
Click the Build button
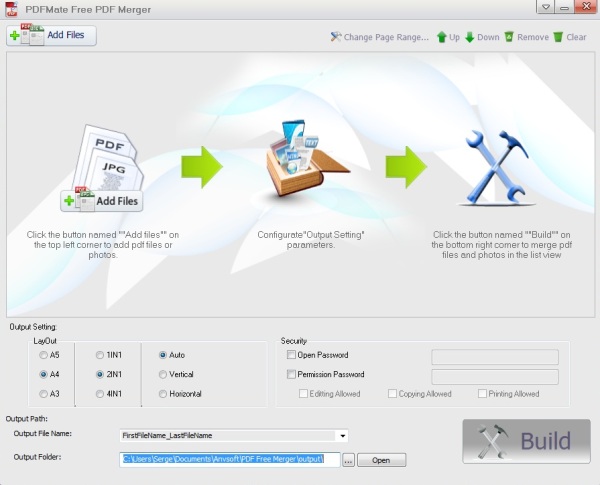point(527,441)
